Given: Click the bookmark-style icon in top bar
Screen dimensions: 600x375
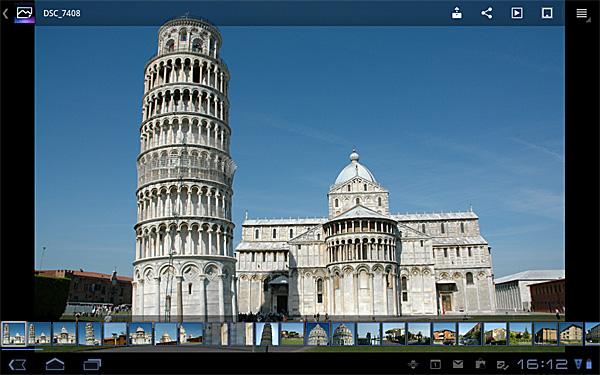Looking at the screenshot, I should point(547,13).
